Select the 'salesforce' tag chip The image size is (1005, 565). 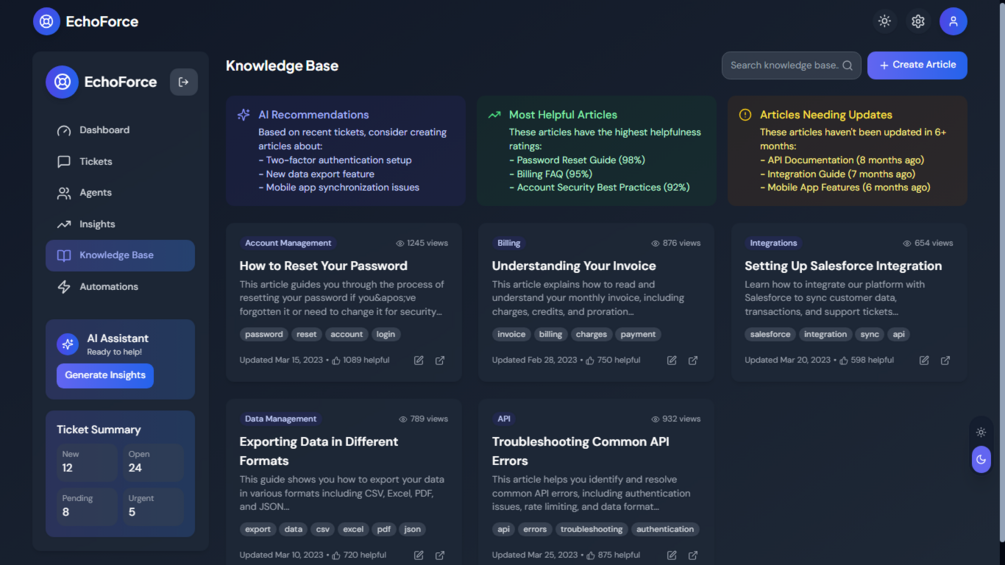pyautogui.click(x=770, y=334)
